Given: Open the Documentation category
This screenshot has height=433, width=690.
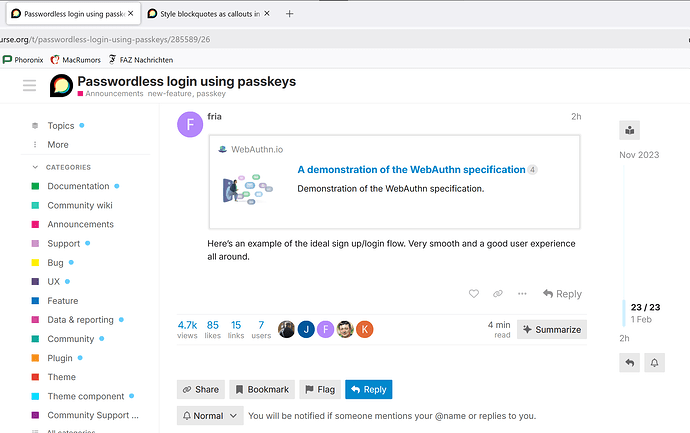Looking at the screenshot, I should (78, 186).
